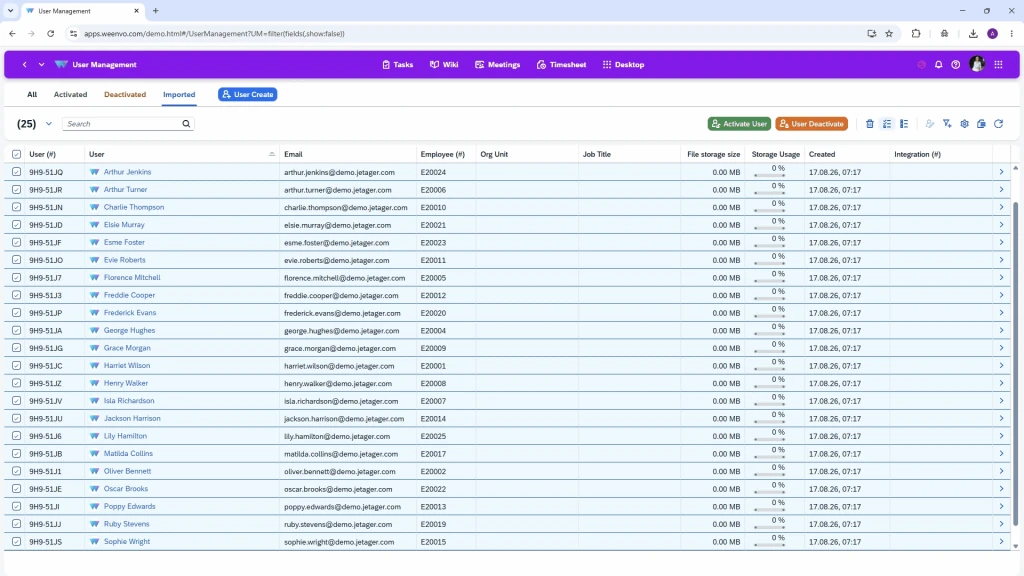Expand Harriet Wilson row details chevron
The height and width of the screenshot is (576, 1024).
1001,366
